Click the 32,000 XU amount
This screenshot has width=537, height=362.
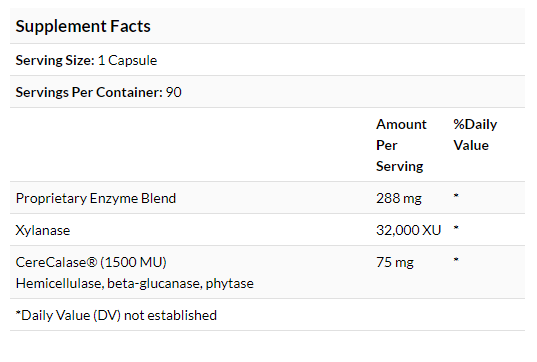click(x=409, y=230)
